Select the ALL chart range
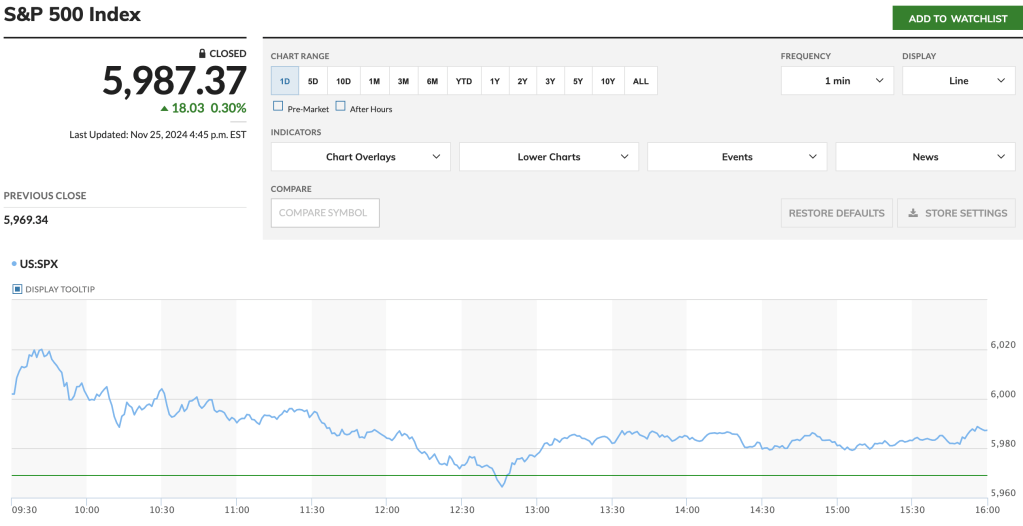The image size is (1023, 526). [x=641, y=81]
